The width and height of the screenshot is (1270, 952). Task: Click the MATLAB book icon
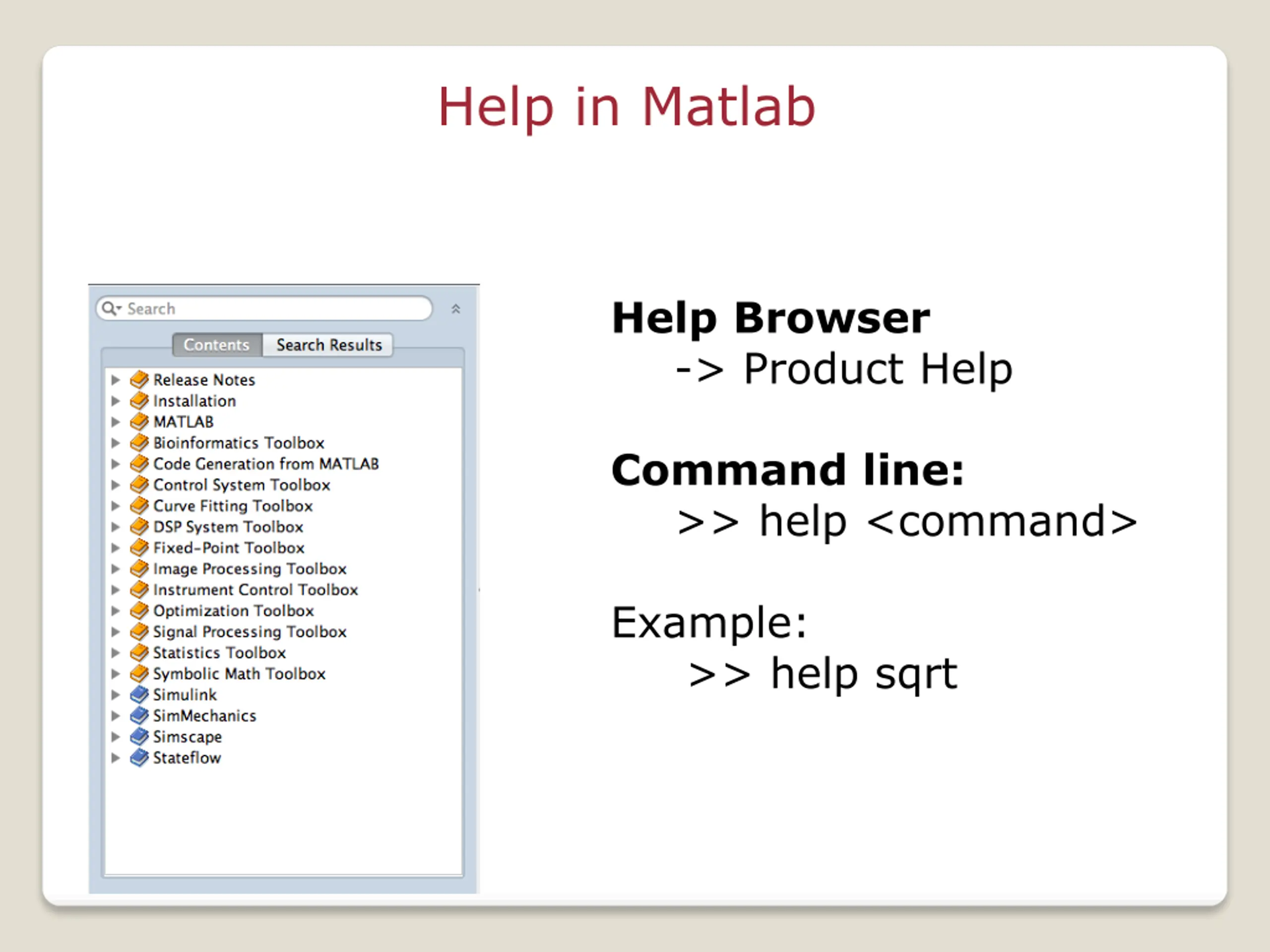click(139, 422)
